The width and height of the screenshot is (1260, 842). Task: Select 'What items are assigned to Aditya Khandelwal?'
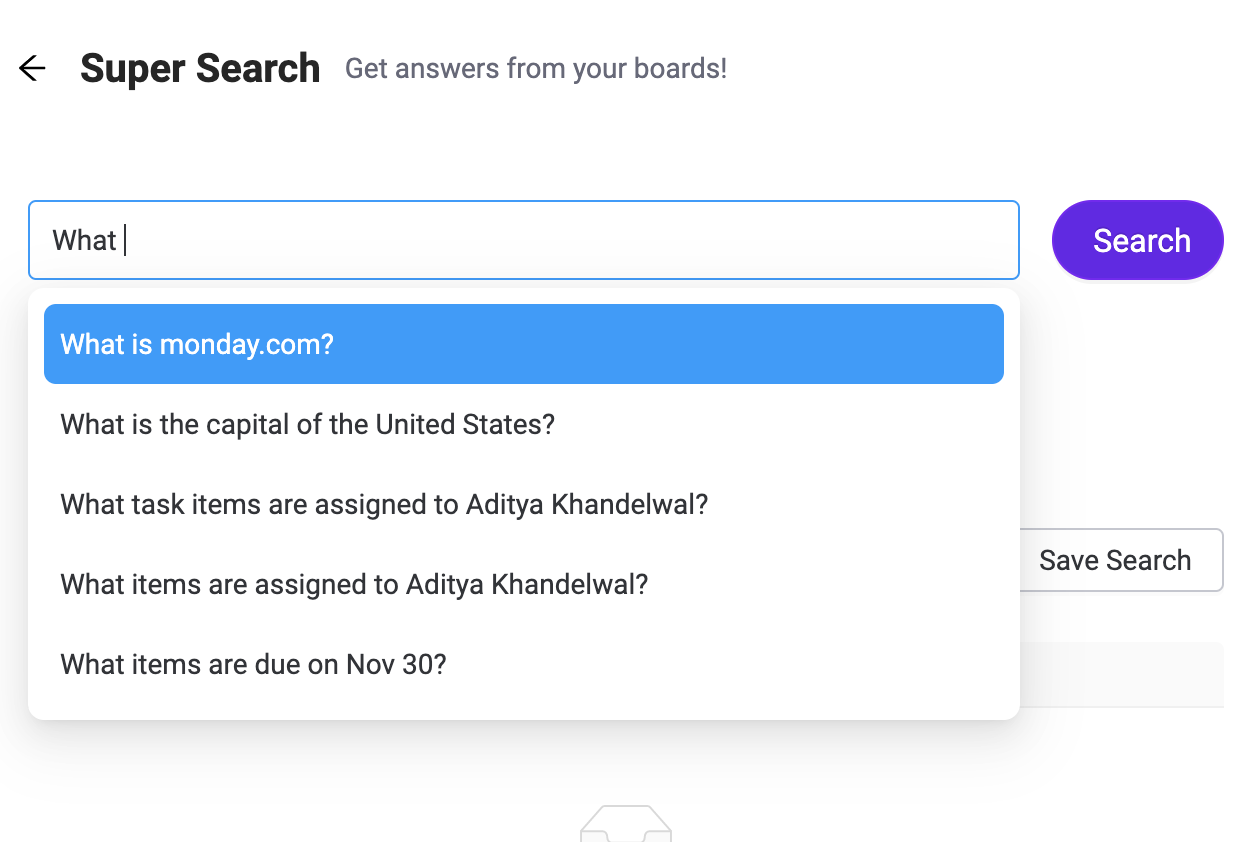(x=354, y=584)
